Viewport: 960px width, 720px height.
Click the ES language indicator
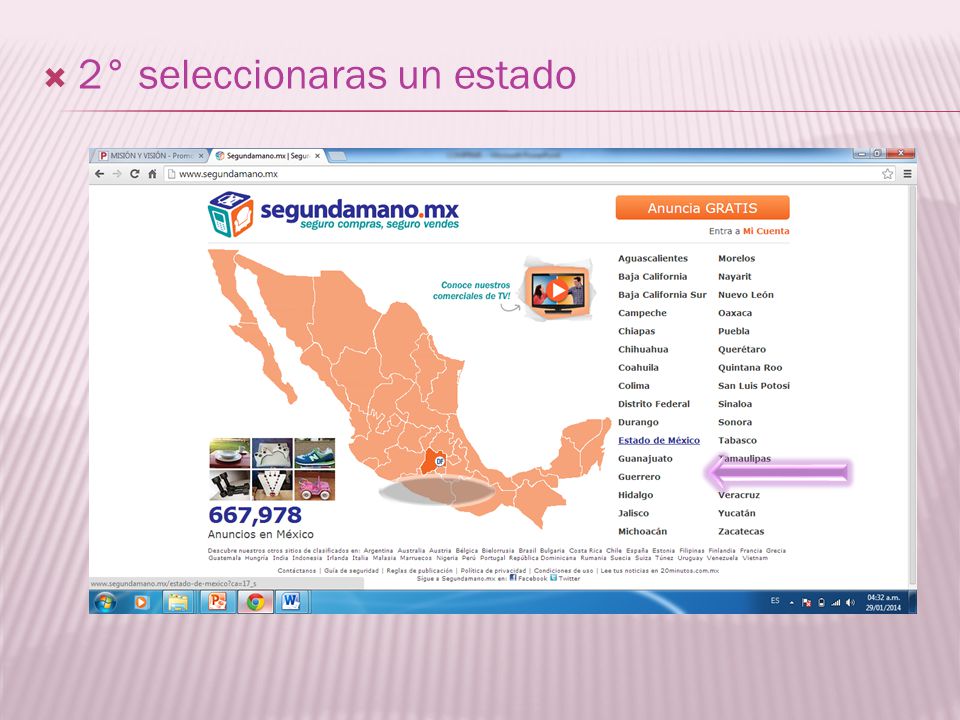coord(775,601)
